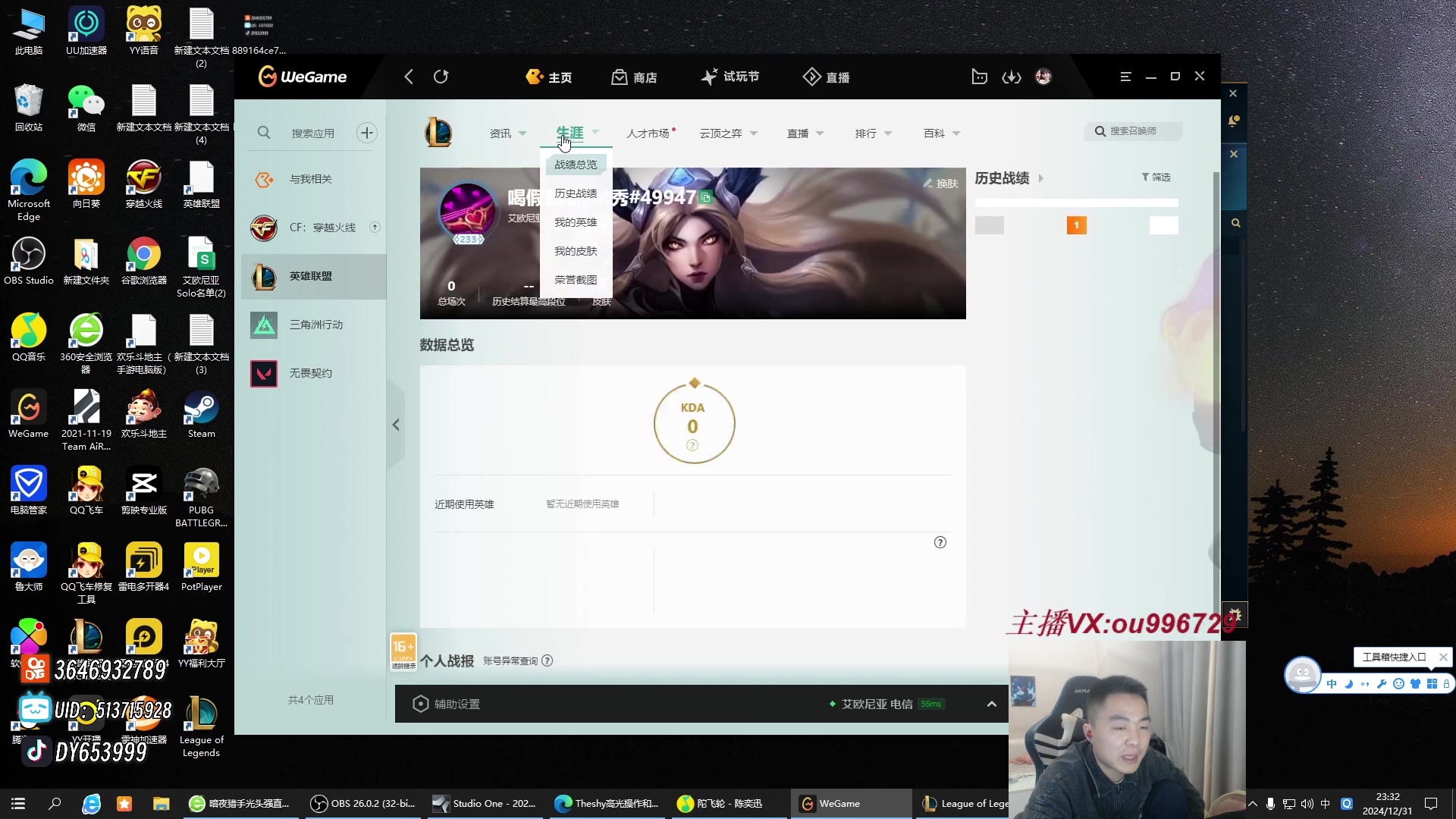Open the 主页 home tab
This screenshot has height=819, width=1456.
tap(549, 77)
